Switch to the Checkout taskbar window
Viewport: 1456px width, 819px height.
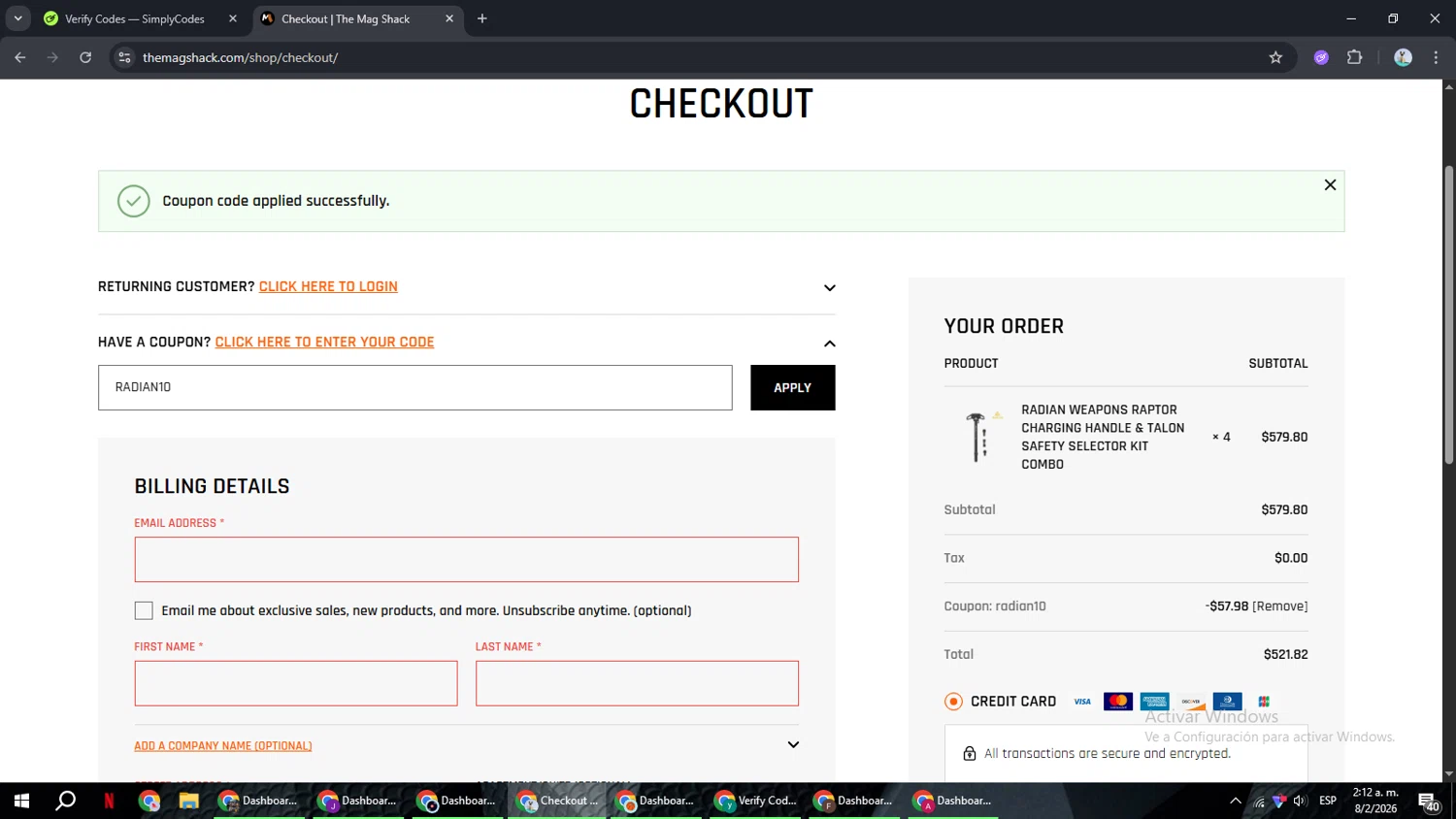click(x=557, y=801)
